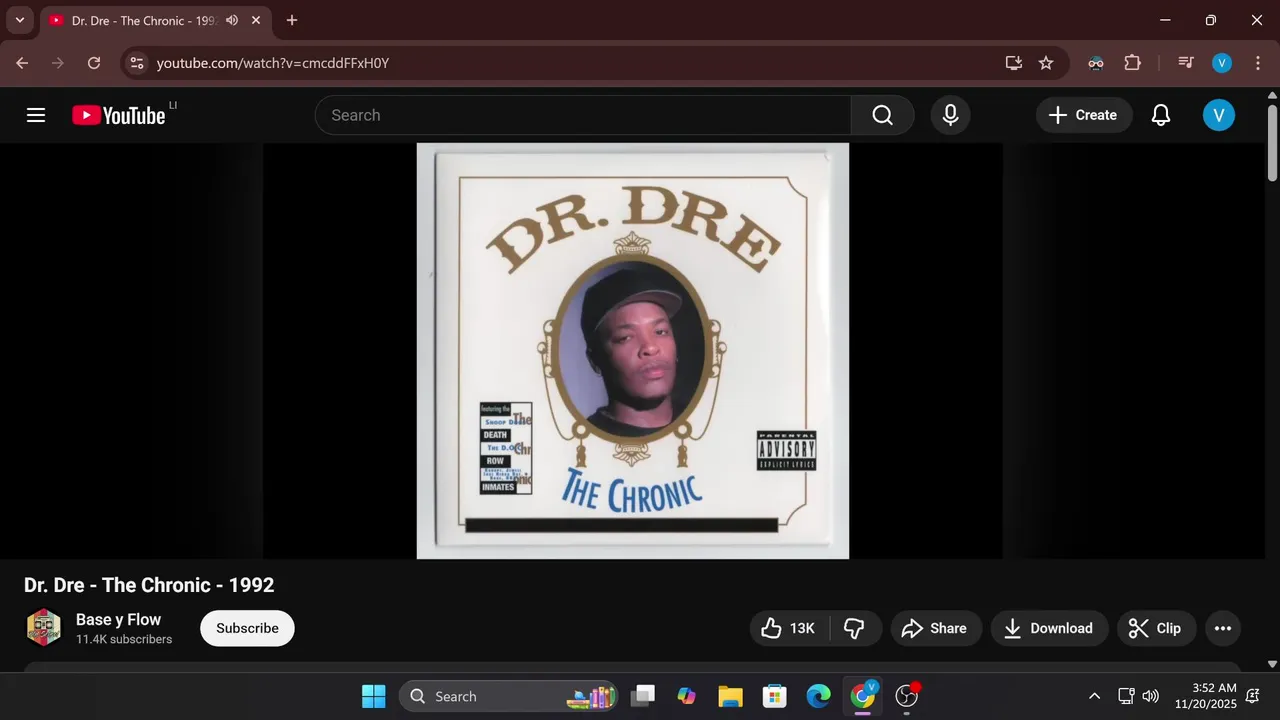Open Chrome media controls
This screenshot has height=720, width=1280.
(1186, 63)
